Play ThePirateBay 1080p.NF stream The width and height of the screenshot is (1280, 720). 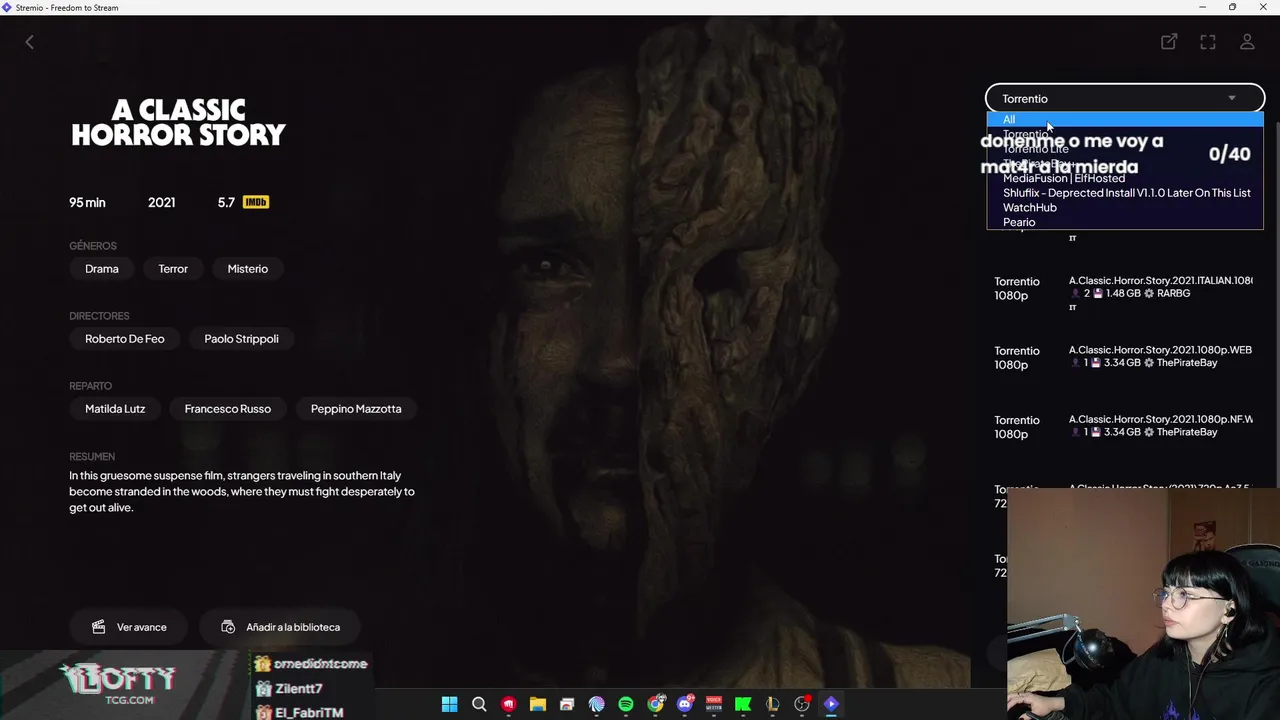(1125, 427)
